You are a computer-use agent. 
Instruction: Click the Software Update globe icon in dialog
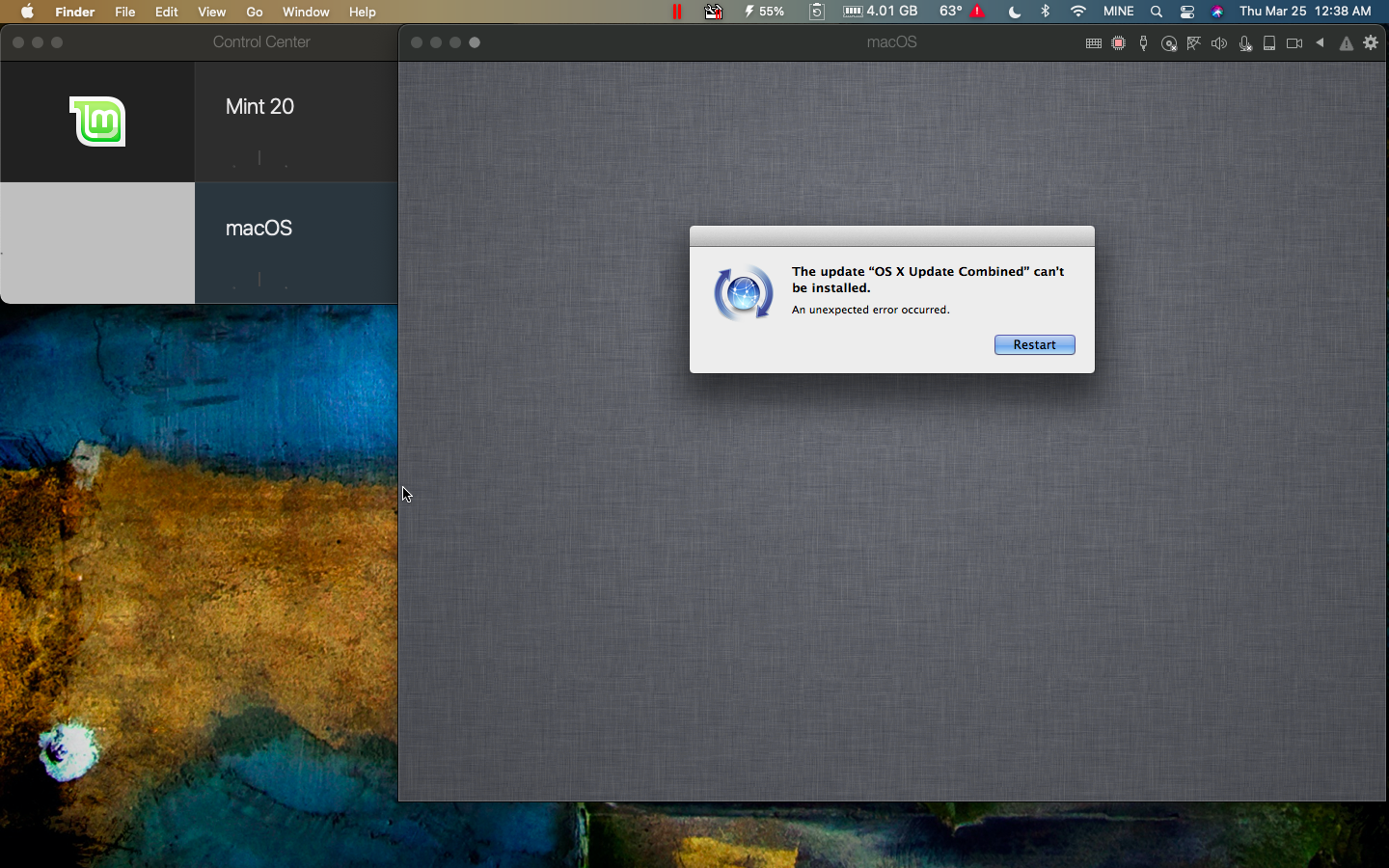(744, 293)
